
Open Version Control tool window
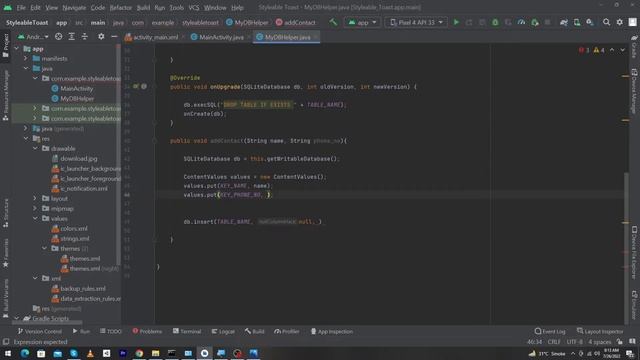point(40,331)
